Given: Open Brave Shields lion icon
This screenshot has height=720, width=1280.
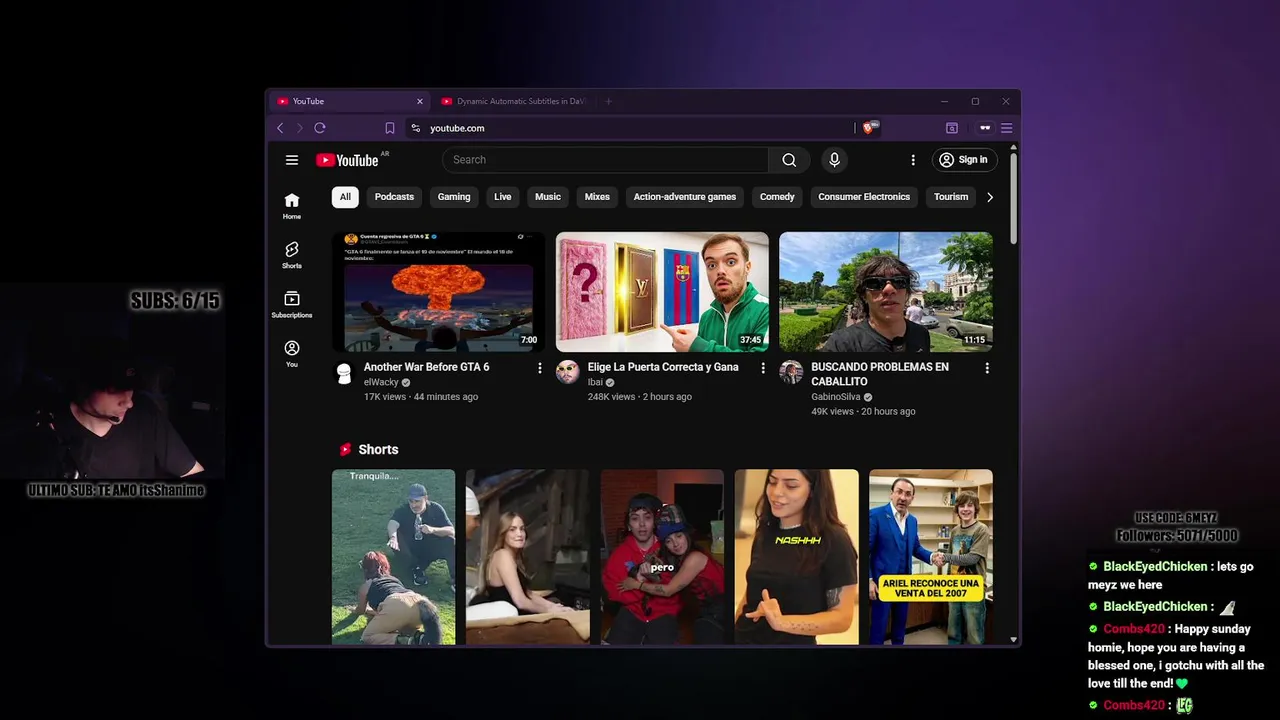Looking at the screenshot, I should pyautogui.click(x=869, y=128).
